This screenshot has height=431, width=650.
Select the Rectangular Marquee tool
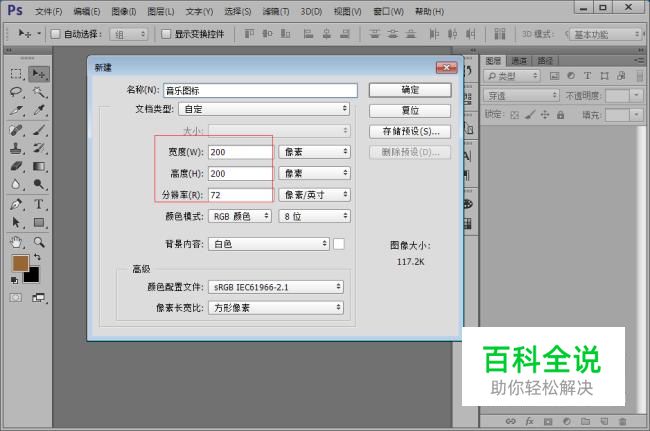(x=16, y=74)
